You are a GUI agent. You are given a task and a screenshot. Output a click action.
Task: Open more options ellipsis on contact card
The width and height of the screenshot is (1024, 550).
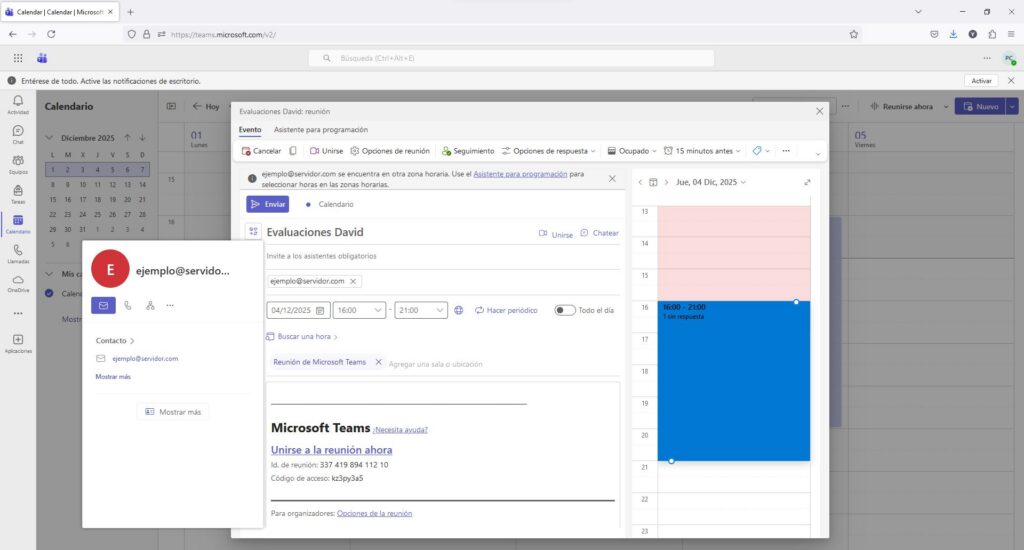point(170,305)
